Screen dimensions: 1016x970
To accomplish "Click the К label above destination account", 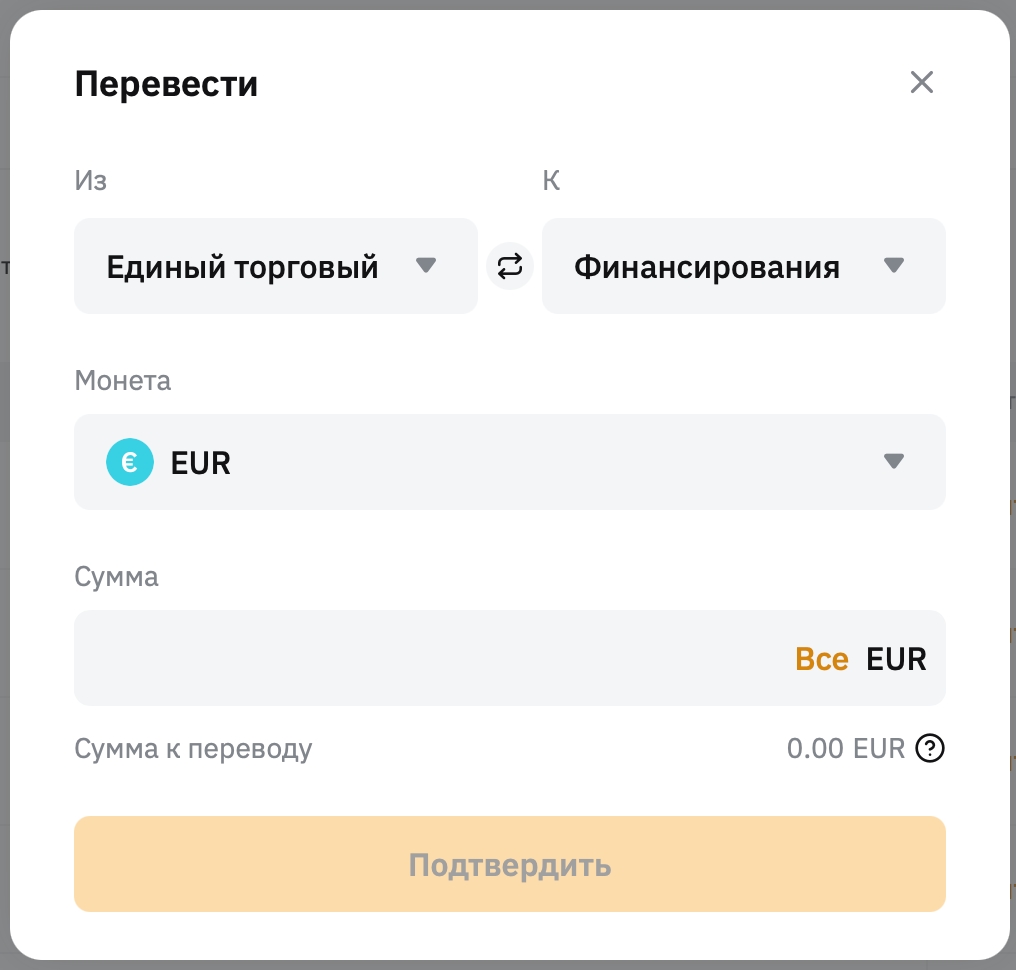I will (551, 180).
